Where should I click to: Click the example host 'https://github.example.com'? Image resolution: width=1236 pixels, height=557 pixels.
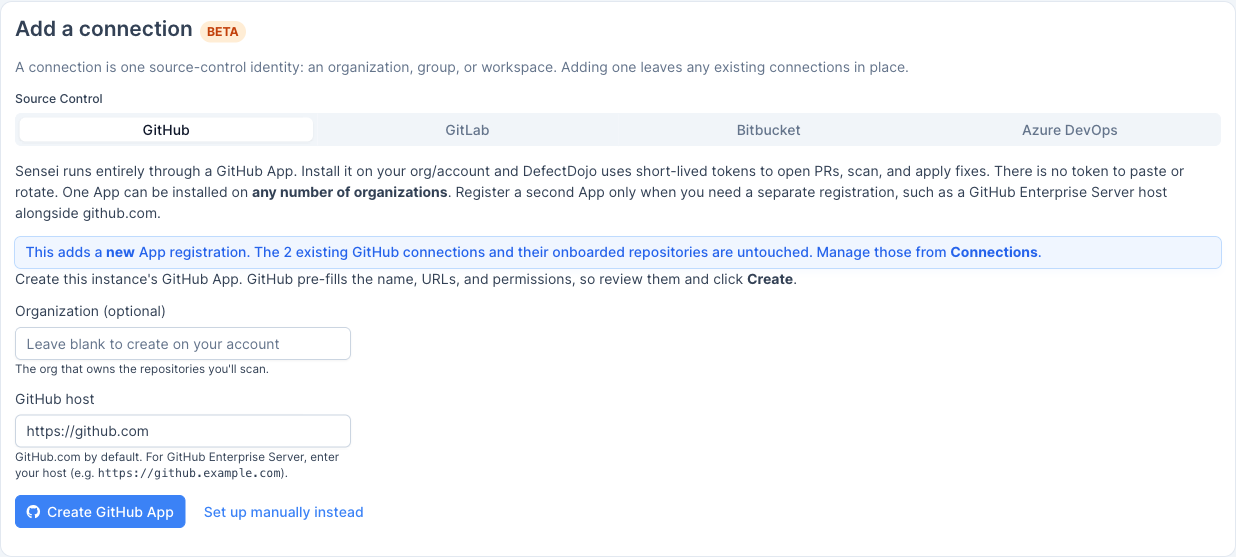pyautogui.click(x=191, y=473)
